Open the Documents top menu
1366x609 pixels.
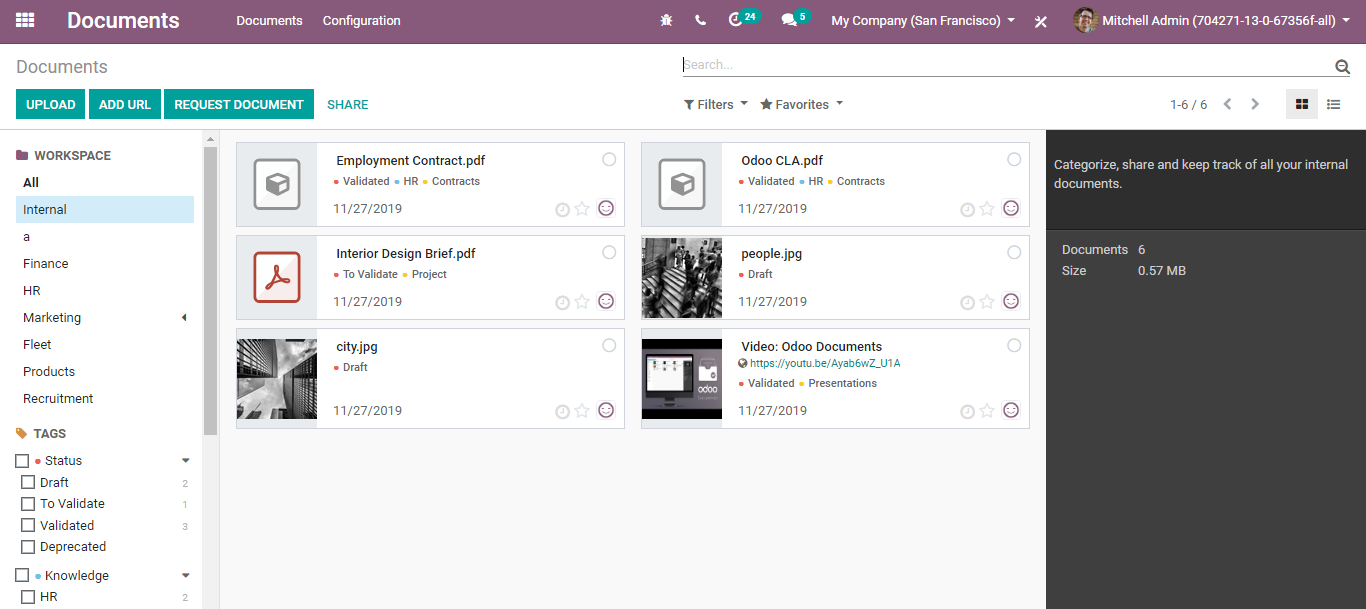coord(269,20)
